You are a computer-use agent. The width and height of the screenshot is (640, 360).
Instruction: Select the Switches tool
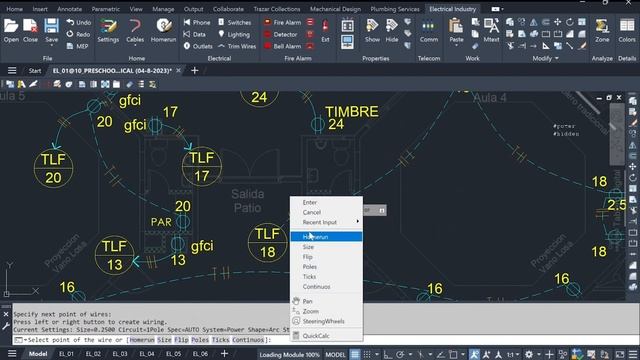coord(234,22)
